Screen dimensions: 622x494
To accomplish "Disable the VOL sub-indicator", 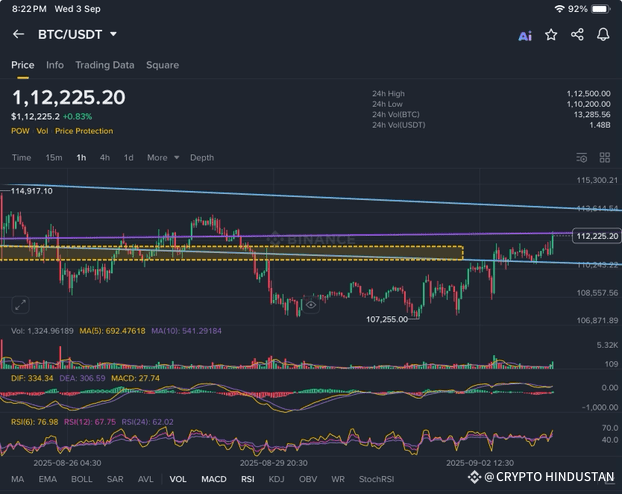I will pyautogui.click(x=178, y=479).
